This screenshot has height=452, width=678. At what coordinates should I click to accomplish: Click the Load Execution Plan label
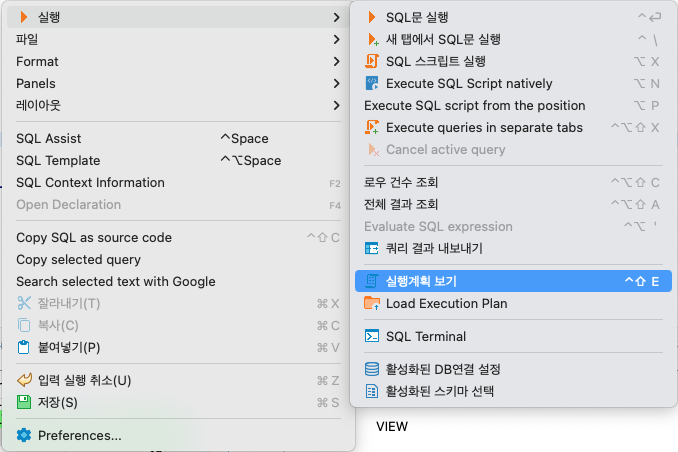click(446, 303)
